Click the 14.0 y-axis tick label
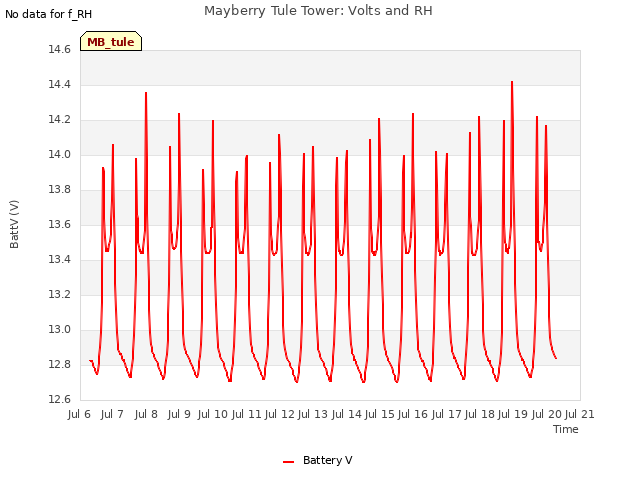 (x=60, y=154)
